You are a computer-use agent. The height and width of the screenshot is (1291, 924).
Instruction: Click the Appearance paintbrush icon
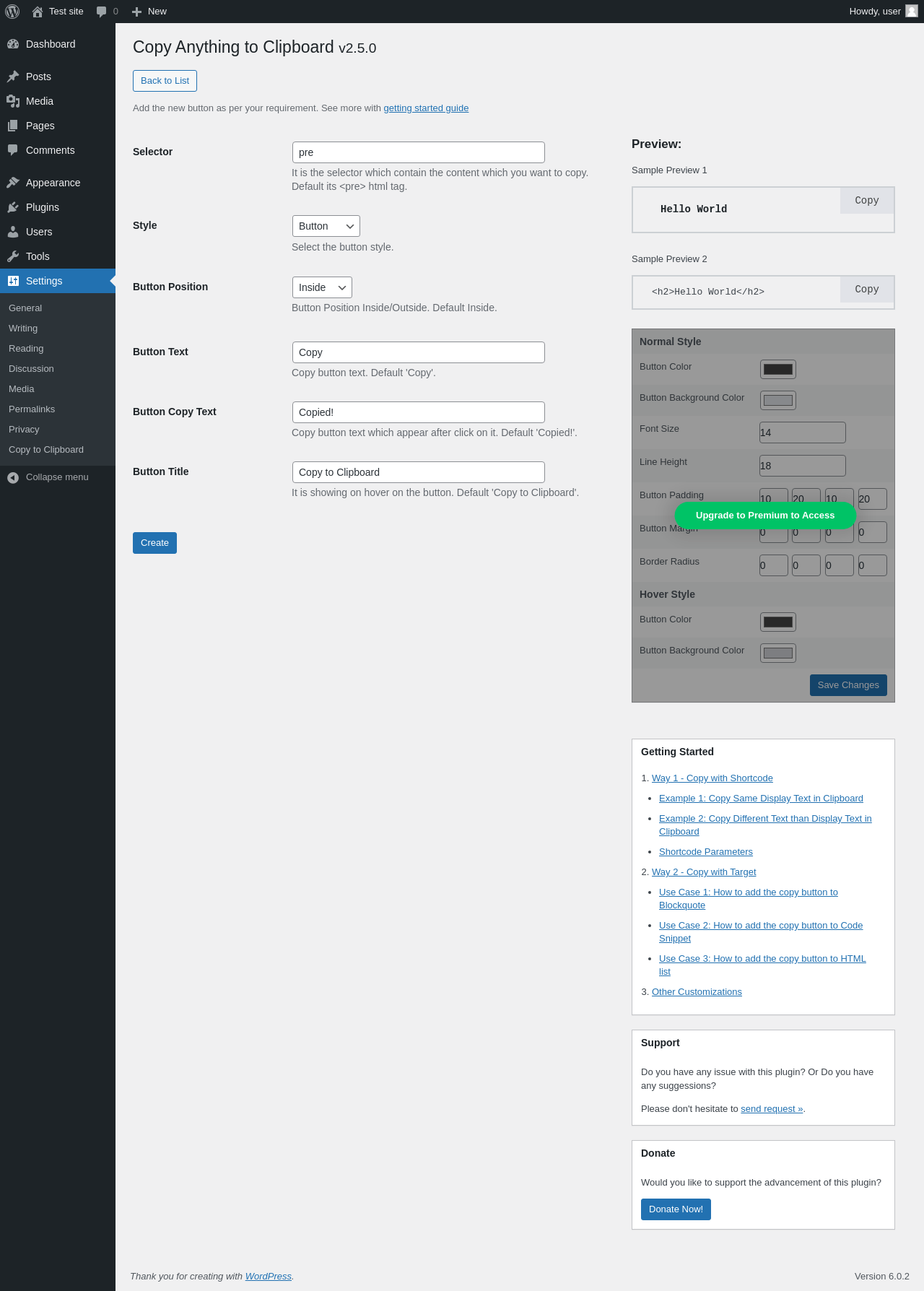pos(13,183)
